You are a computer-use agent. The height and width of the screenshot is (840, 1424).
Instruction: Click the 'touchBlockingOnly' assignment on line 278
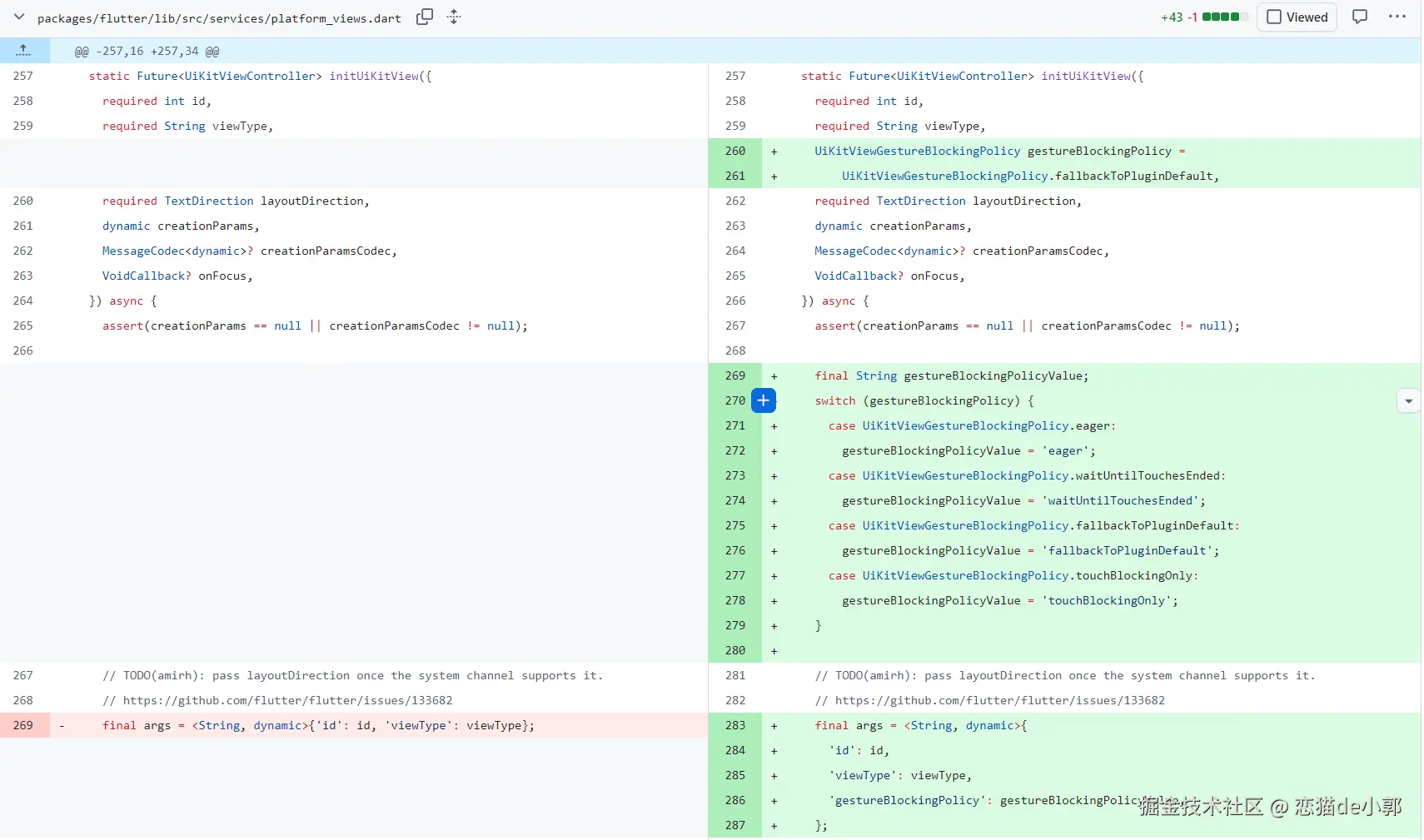(1010, 600)
